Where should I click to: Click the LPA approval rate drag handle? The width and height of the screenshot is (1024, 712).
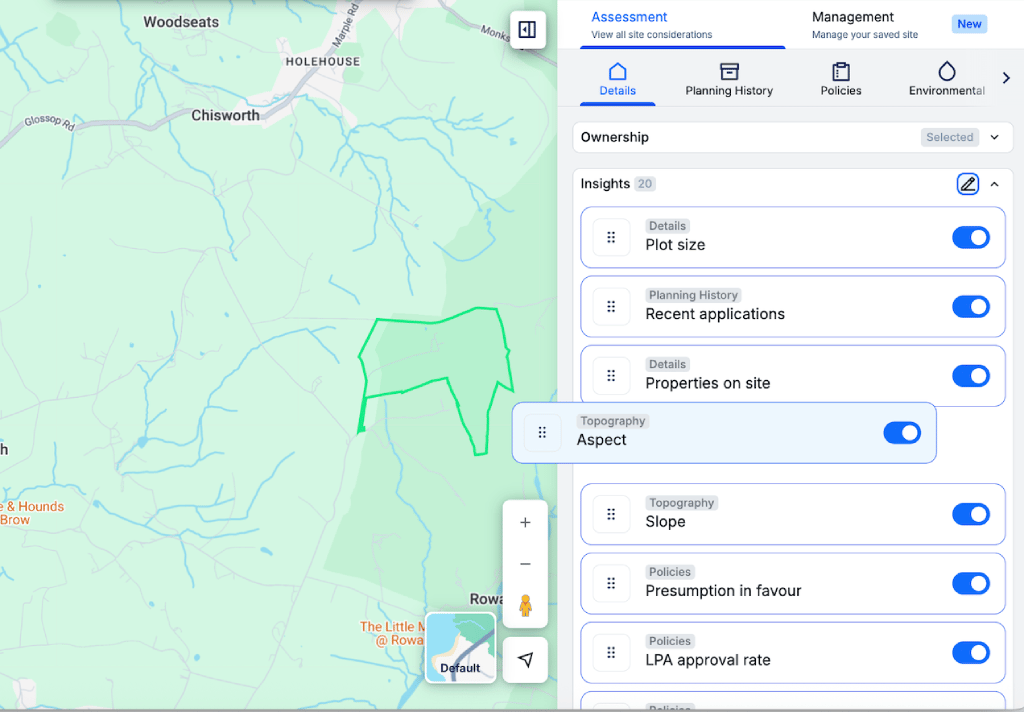pyautogui.click(x=611, y=653)
